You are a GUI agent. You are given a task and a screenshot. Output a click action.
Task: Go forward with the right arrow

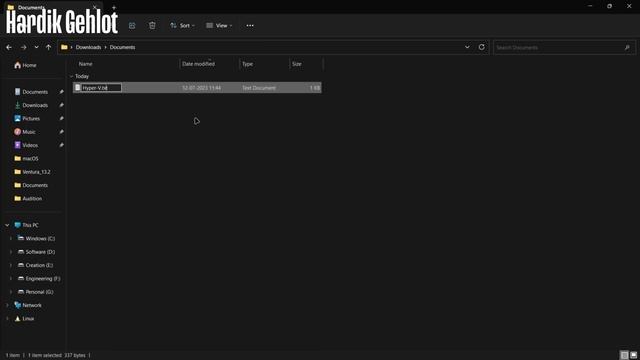point(24,47)
